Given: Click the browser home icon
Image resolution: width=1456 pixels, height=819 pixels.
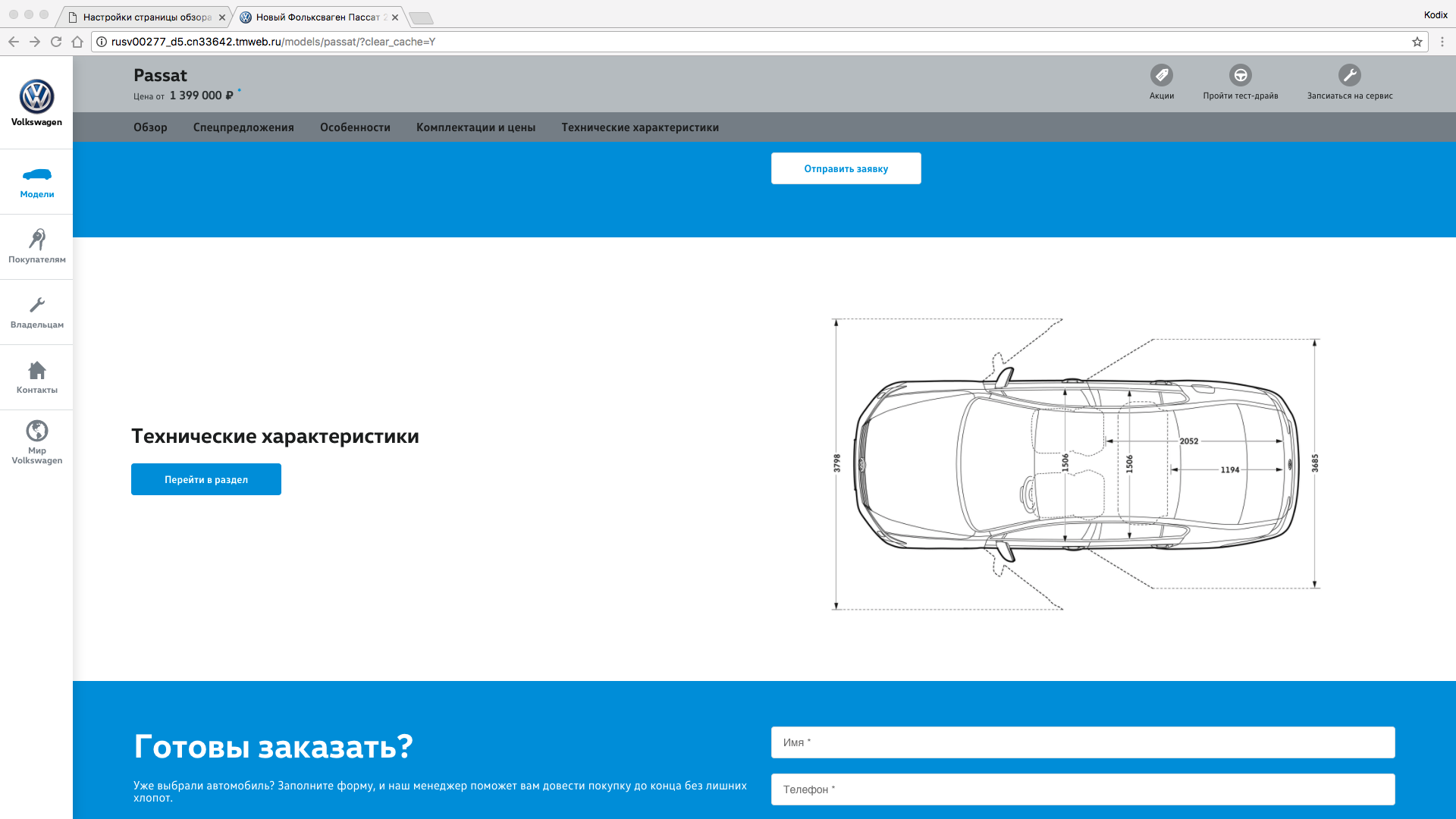Looking at the screenshot, I should tap(77, 42).
